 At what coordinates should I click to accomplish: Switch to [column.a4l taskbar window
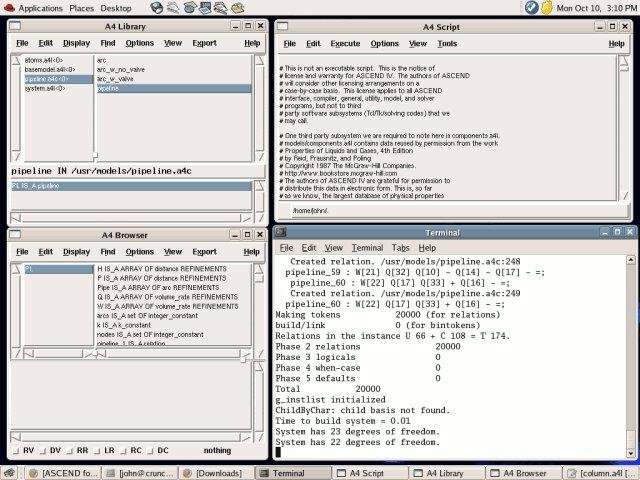coord(600,473)
